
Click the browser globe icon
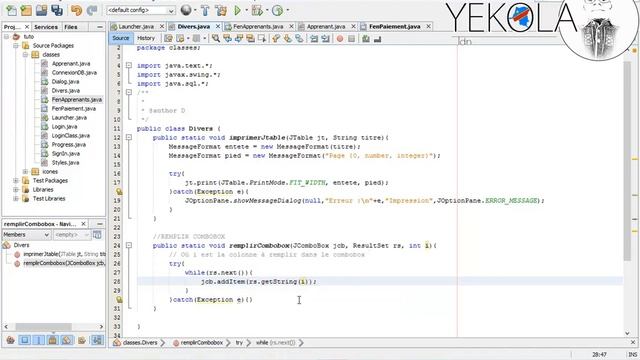(x=186, y=10)
